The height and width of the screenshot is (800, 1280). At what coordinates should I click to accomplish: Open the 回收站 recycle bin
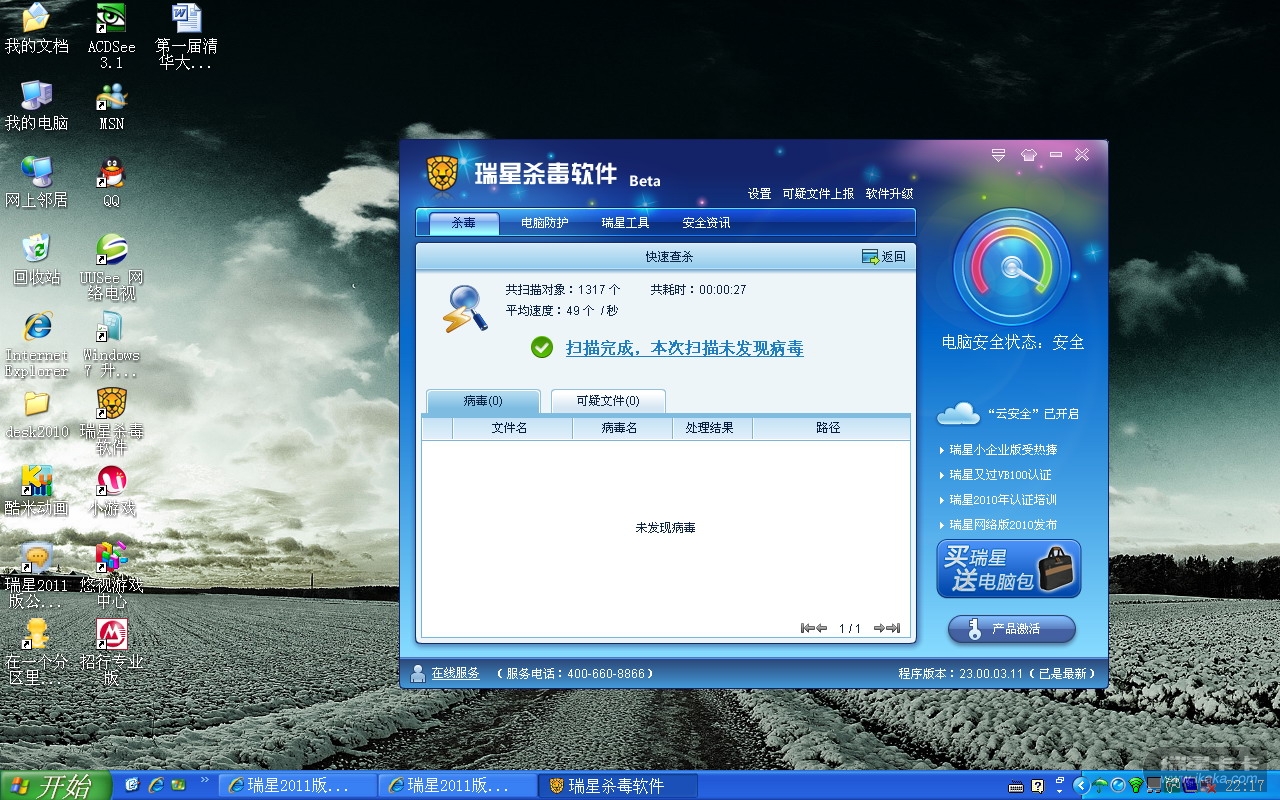coord(36,260)
